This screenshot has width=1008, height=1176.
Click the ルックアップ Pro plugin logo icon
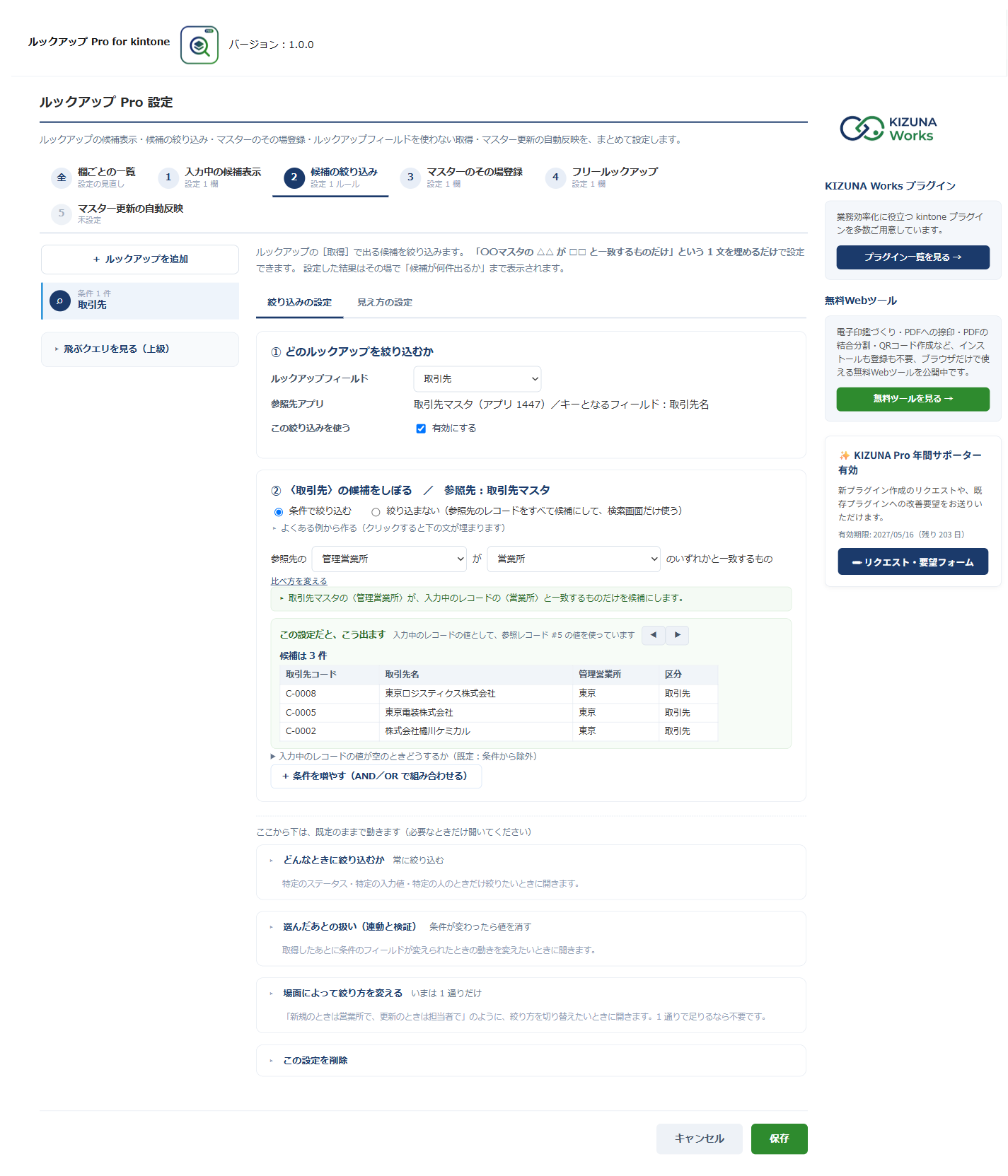tap(199, 45)
